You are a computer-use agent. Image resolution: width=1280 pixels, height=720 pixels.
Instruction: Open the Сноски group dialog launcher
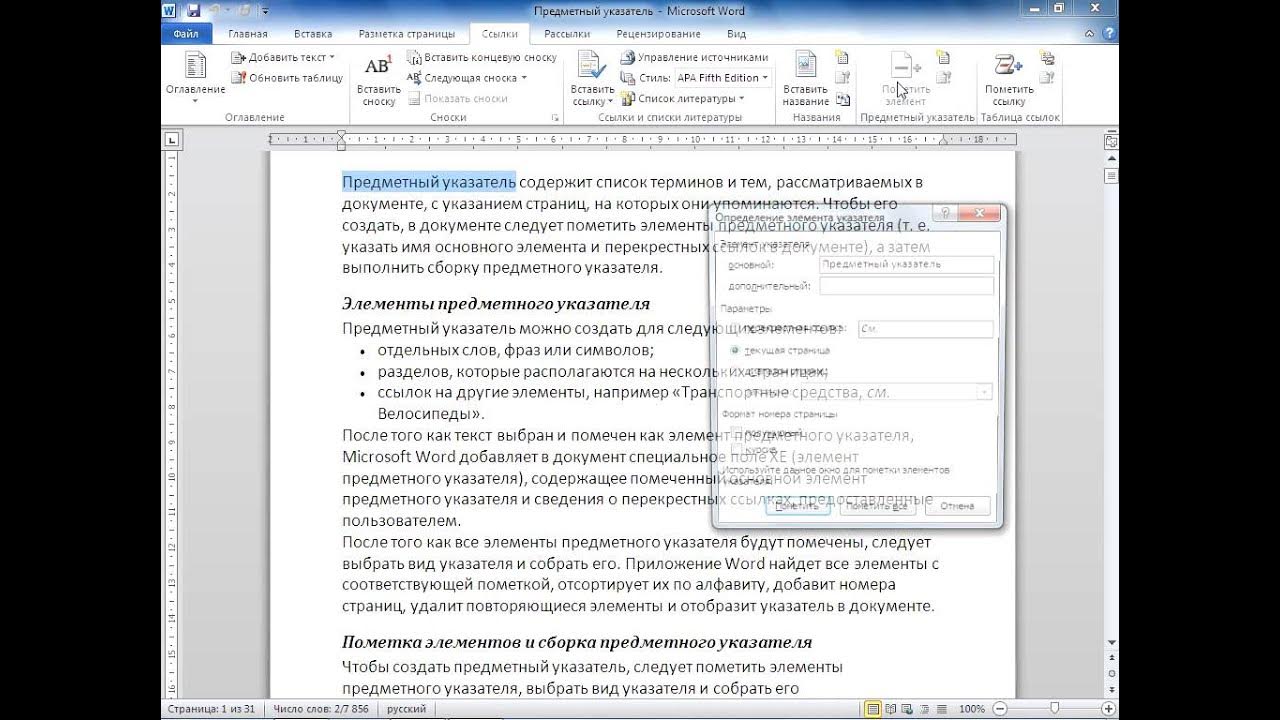point(555,118)
